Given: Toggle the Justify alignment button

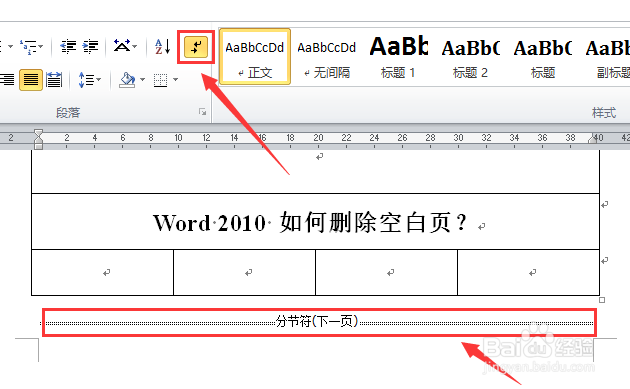Looking at the screenshot, I should 31,80.
